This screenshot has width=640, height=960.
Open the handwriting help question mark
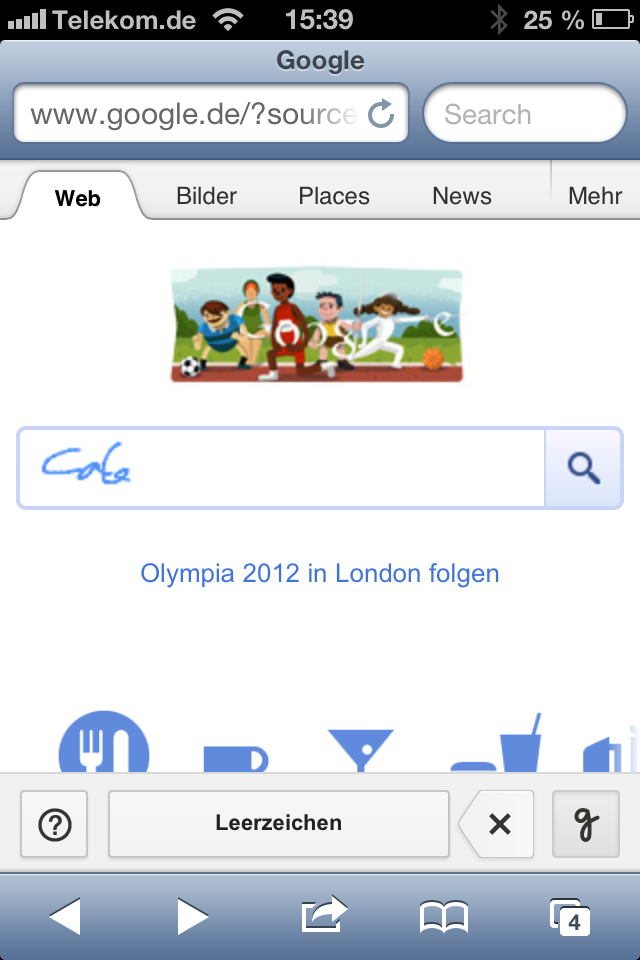pyautogui.click(x=54, y=824)
